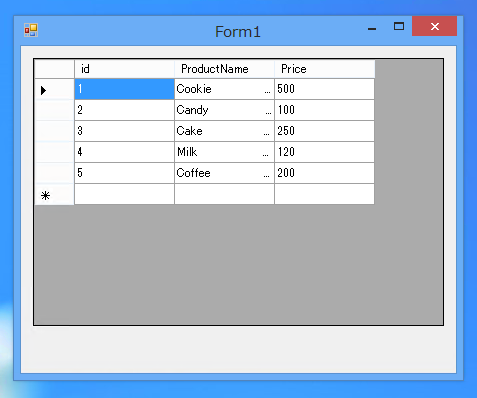Select row header for row id 2
Viewport: 477px width, 398px height.
(x=54, y=110)
